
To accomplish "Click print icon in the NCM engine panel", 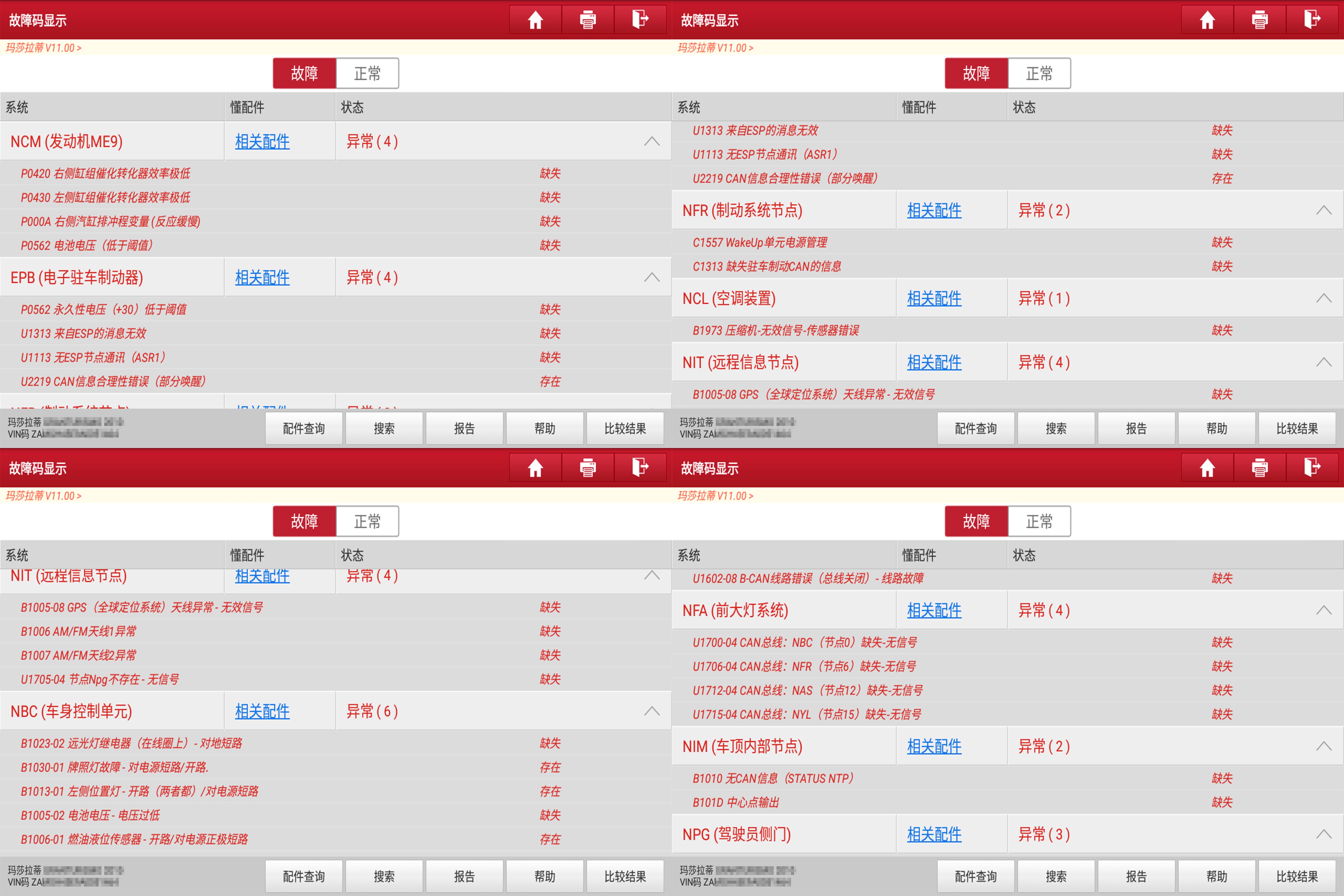I will coord(587,20).
